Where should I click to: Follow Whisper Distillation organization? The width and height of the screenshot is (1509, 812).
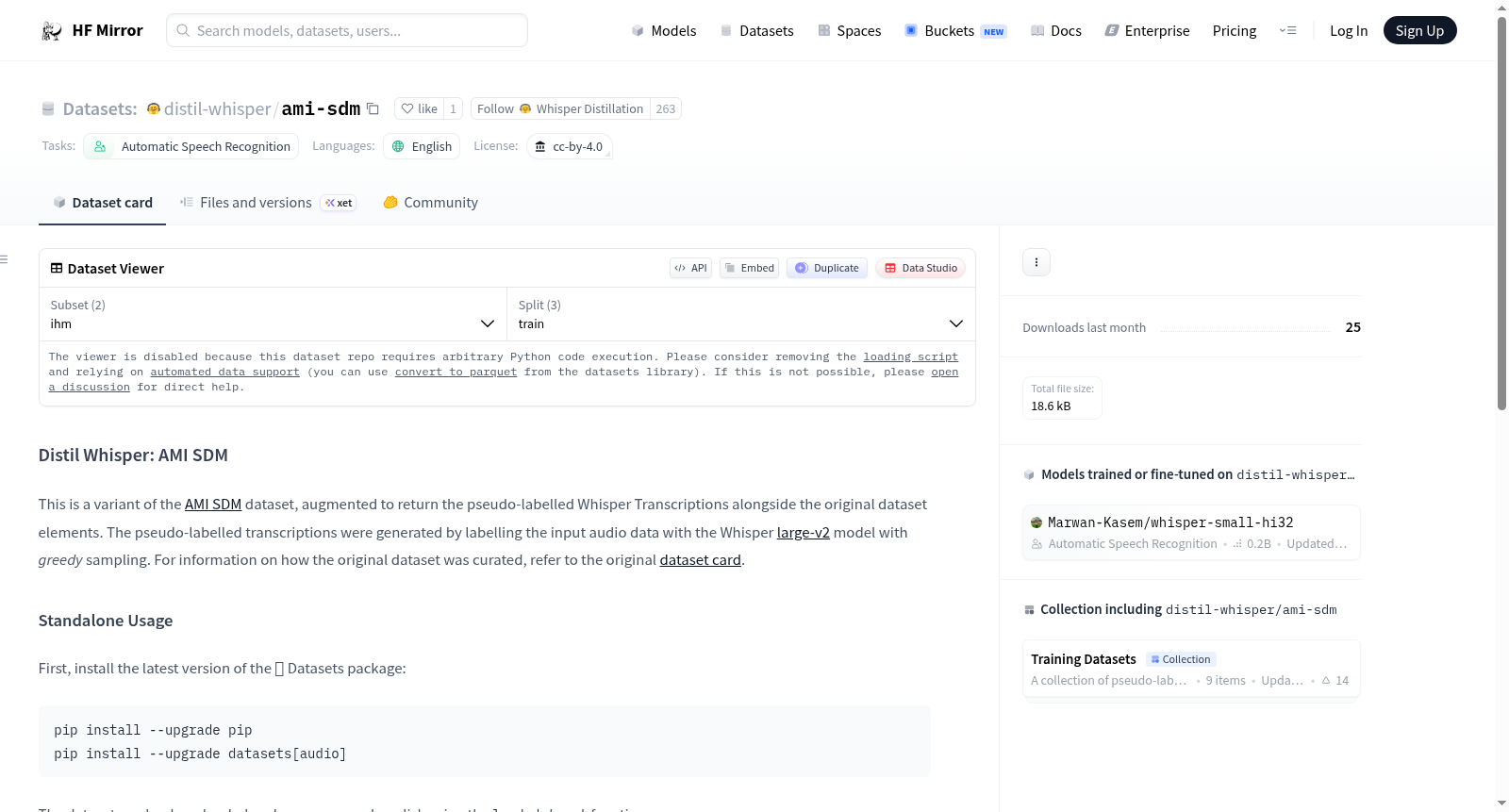click(560, 108)
